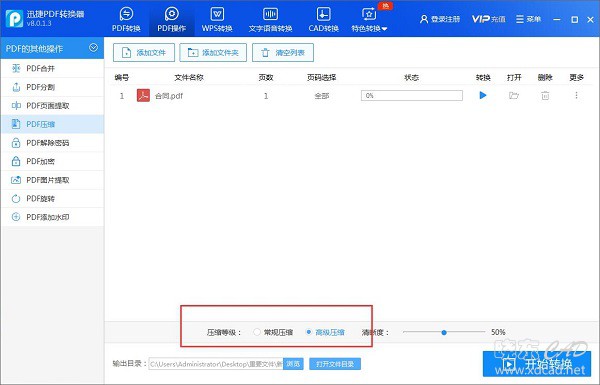The width and height of the screenshot is (600, 385).
Task: Click the 开始转换 button
Action: click(537, 364)
